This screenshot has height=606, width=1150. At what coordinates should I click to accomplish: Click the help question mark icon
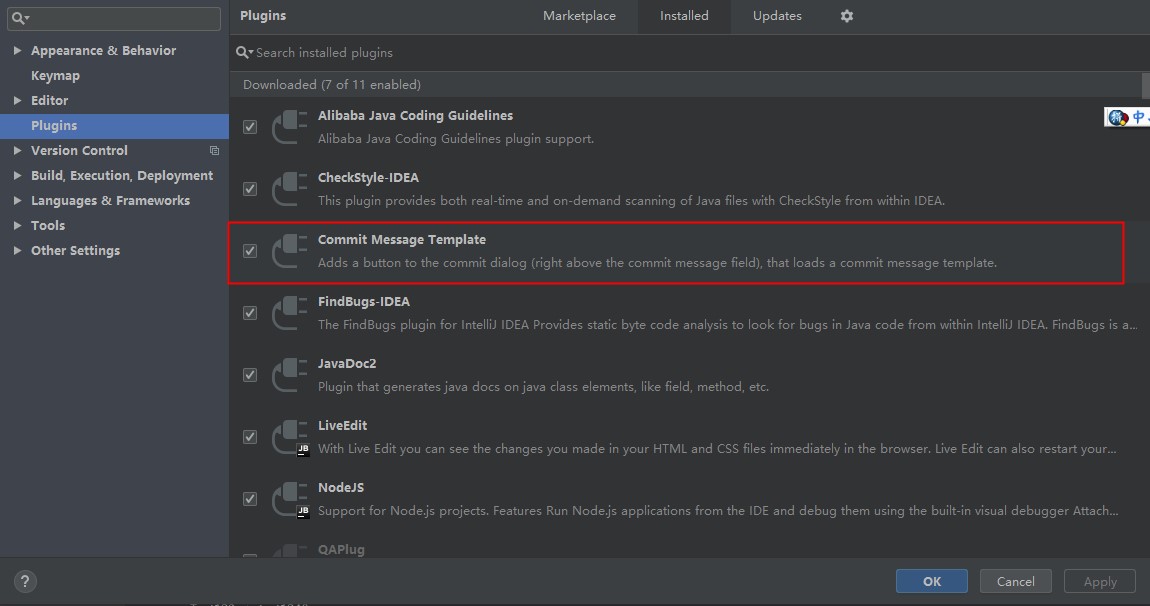pyautogui.click(x=26, y=581)
